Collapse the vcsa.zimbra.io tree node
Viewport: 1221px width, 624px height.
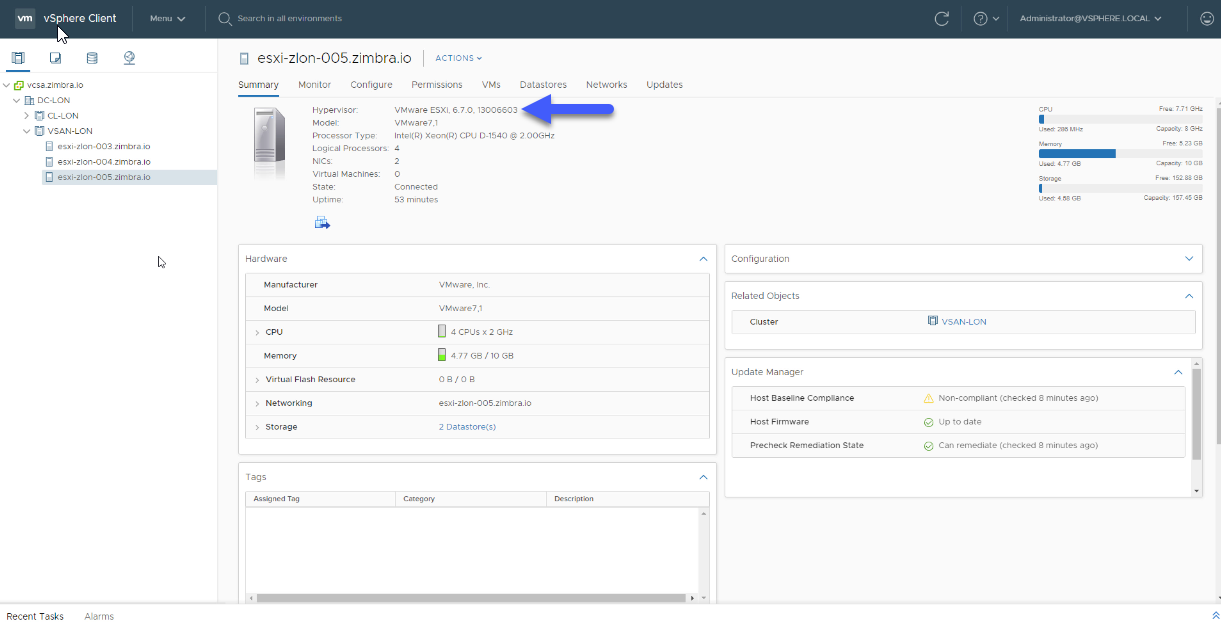point(7,85)
